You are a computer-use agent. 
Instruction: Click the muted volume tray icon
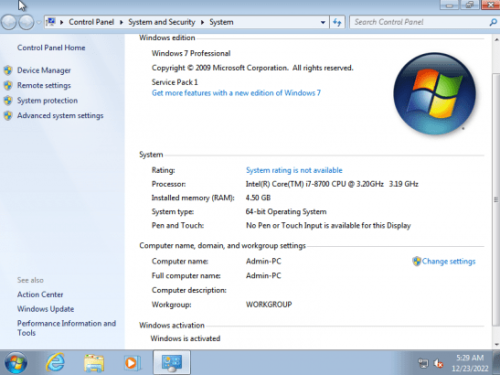[x=438, y=363]
